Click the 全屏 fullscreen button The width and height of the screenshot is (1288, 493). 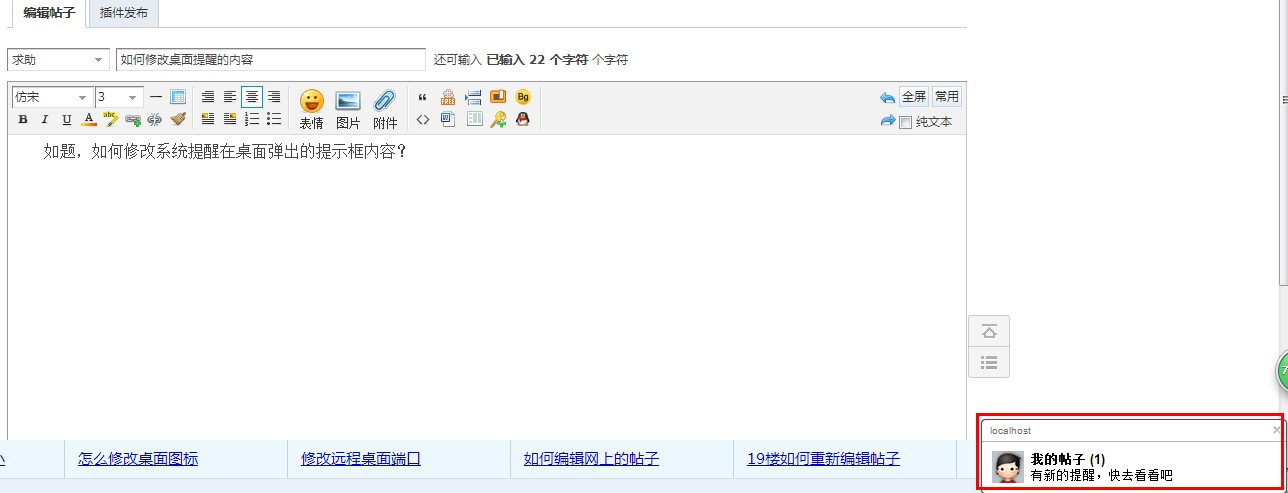point(914,97)
